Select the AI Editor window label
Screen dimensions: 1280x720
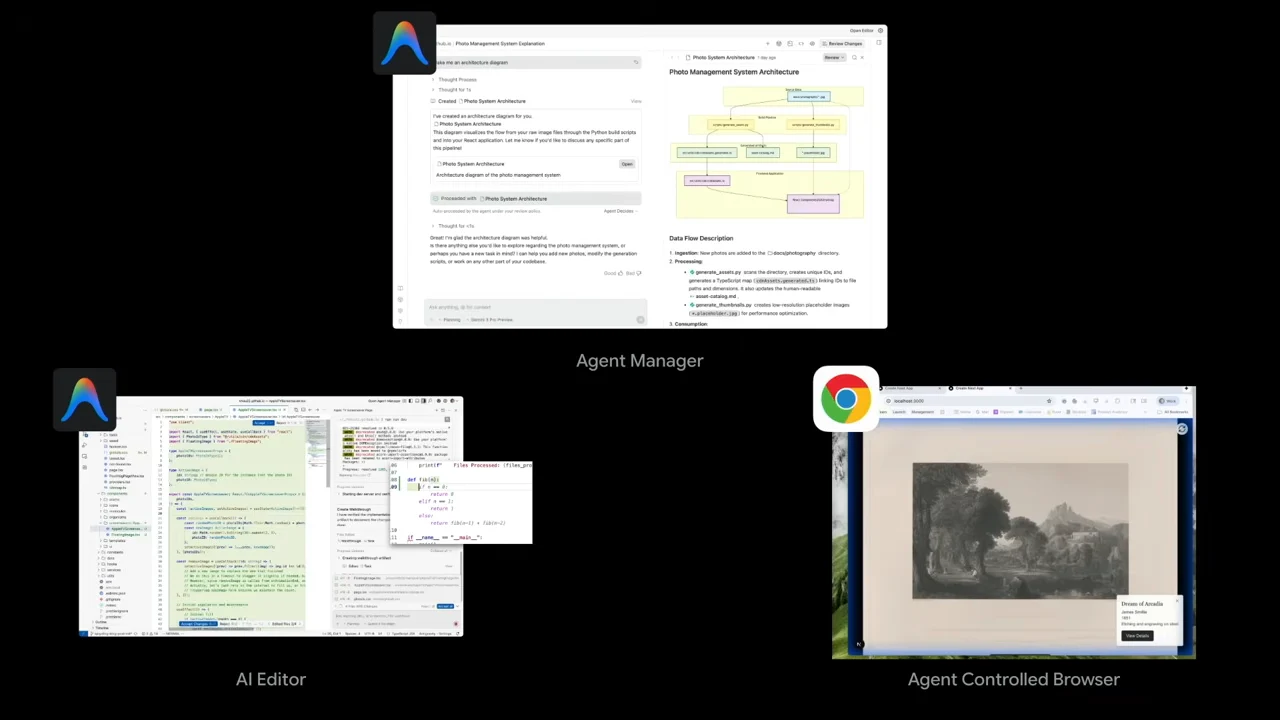coord(271,679)
